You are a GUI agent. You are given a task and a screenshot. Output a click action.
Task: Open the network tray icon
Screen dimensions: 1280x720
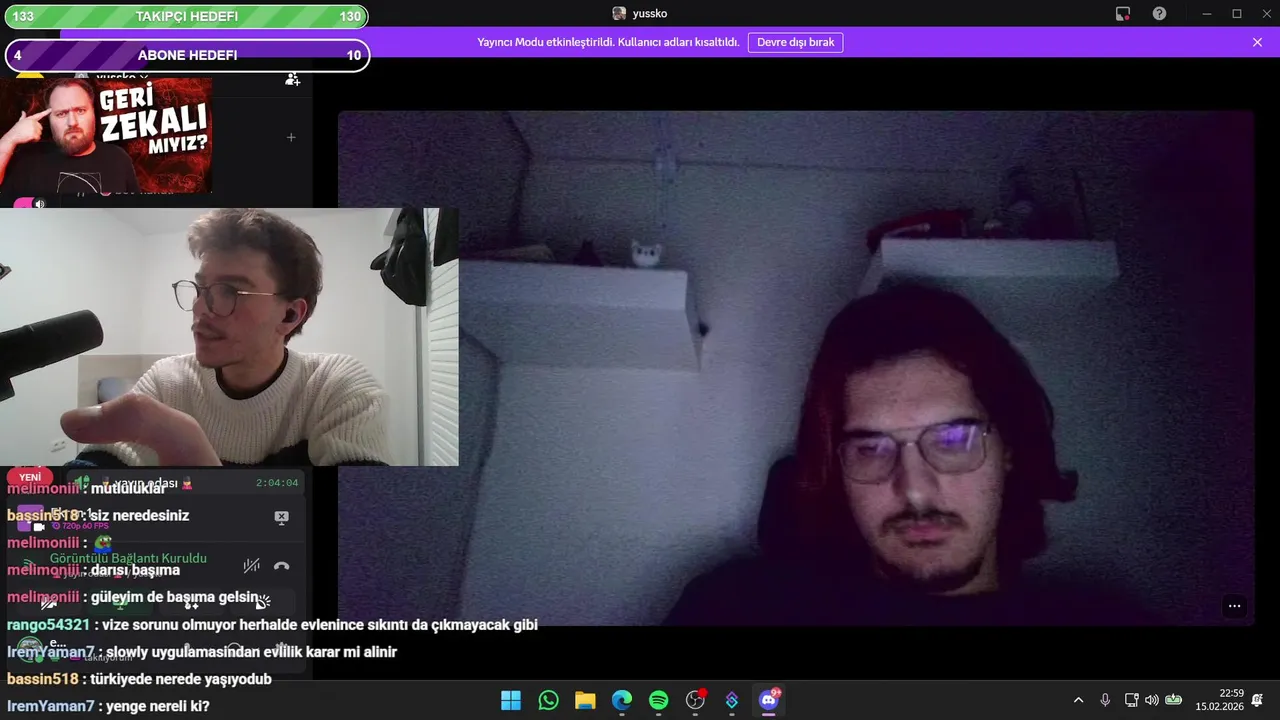coord(1131,700)
